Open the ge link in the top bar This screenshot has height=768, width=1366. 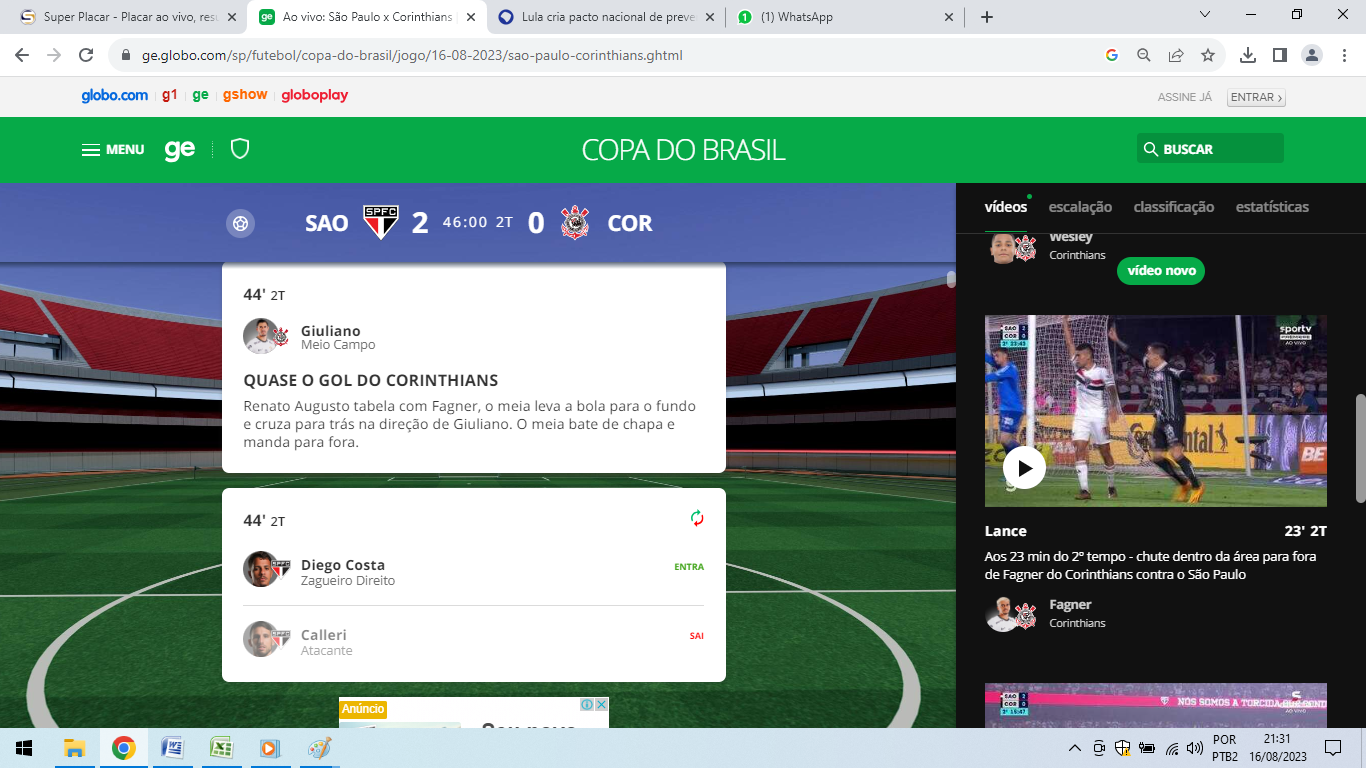pyautogui.click(x=200, y=95)
